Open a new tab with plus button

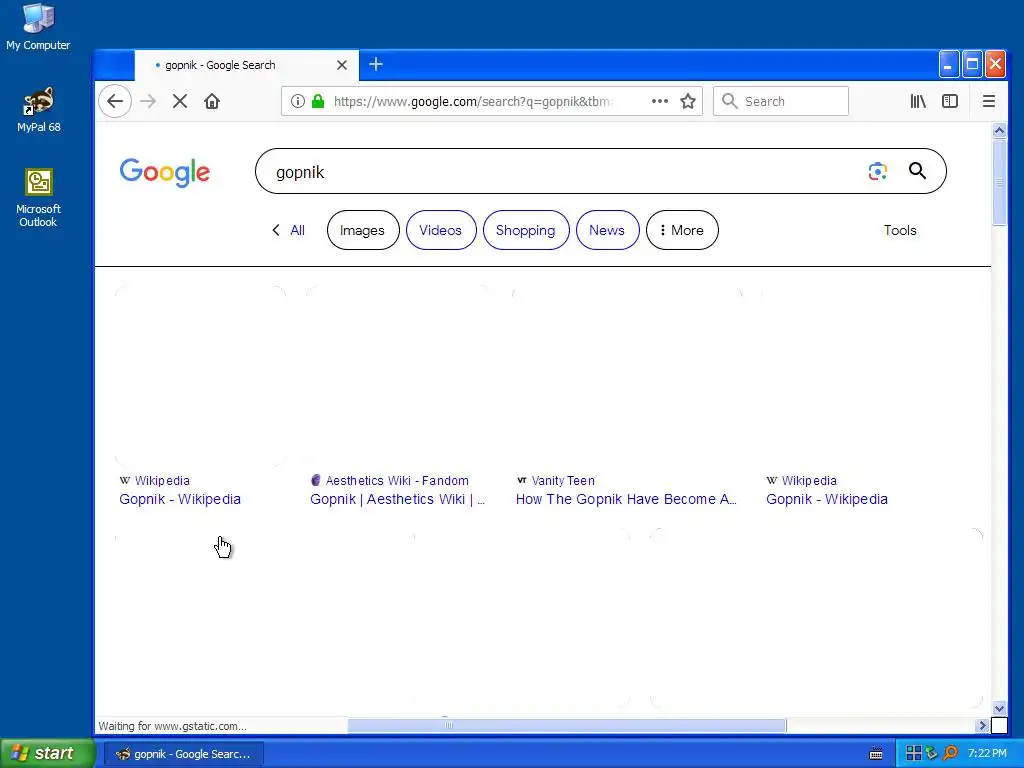click(376, 64)
